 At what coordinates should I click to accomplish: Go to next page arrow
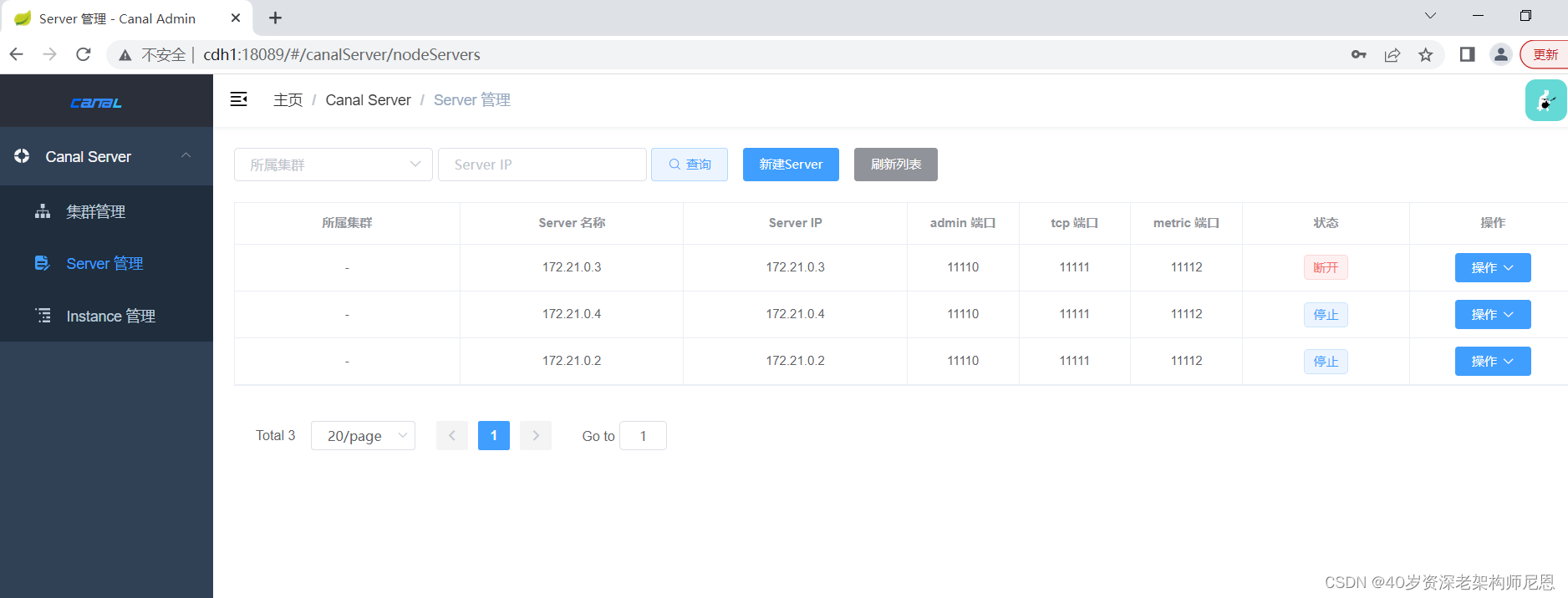pyautogui.click(x=536, y=435)
